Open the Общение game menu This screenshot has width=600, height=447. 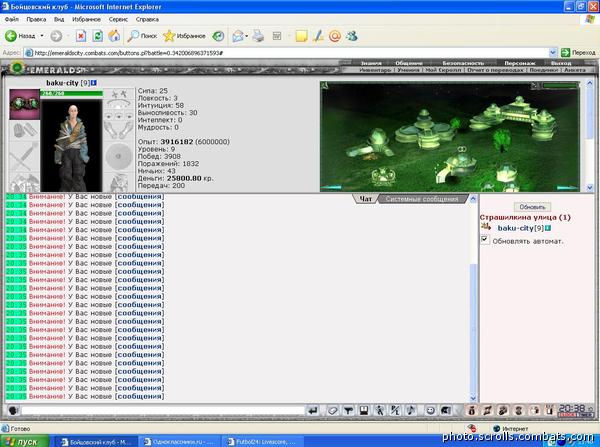(x=409, y=63)
